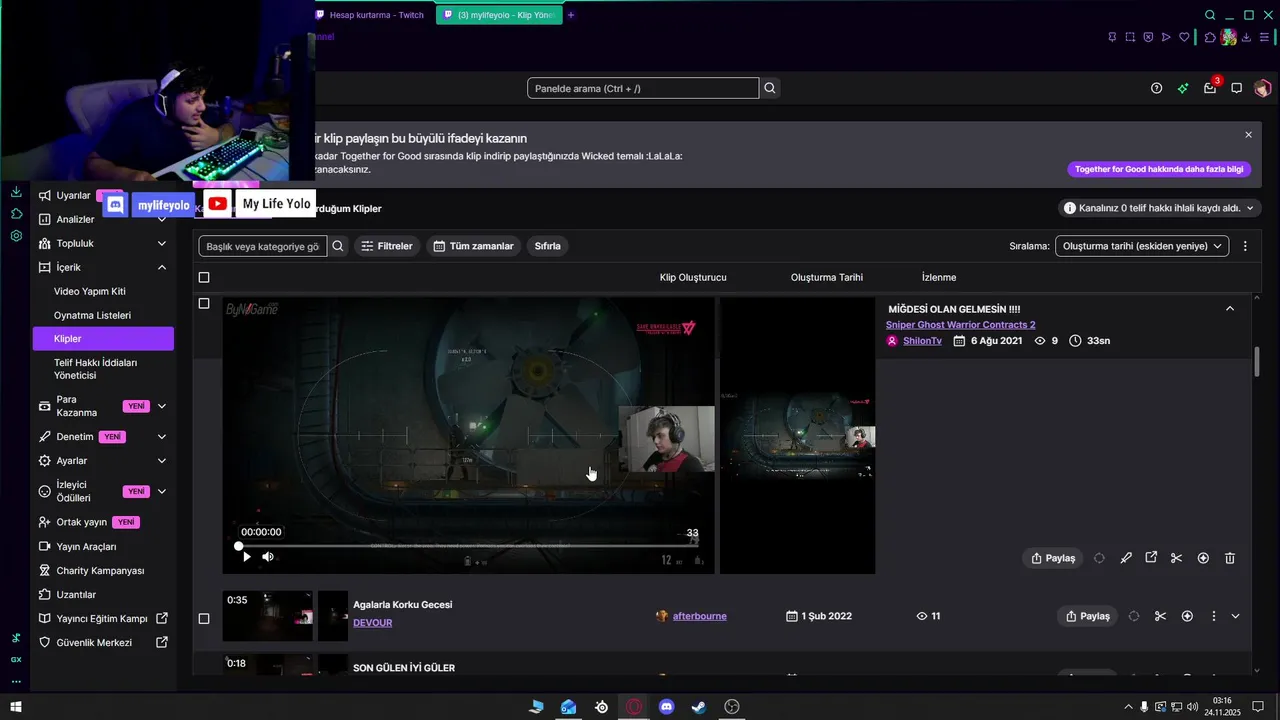Expand the Para Kazanma sidebar section
Screen dimensions: 1280x720
[162, 406]
